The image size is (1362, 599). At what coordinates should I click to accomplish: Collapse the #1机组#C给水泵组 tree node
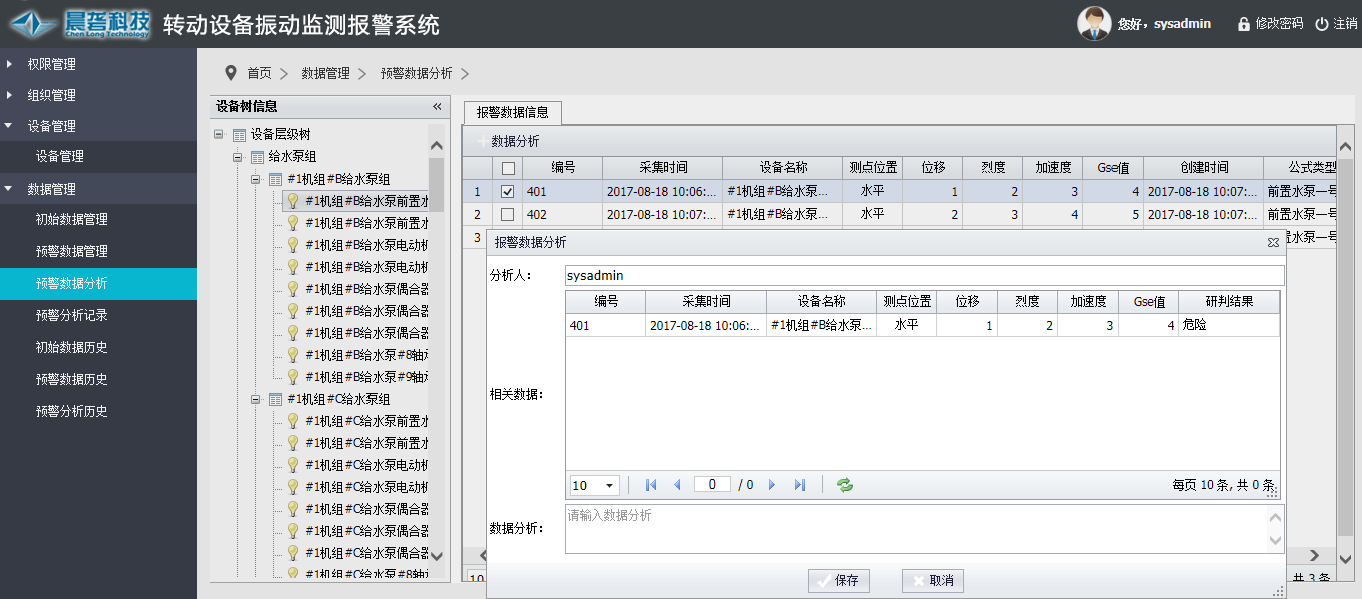pos(256,399)
